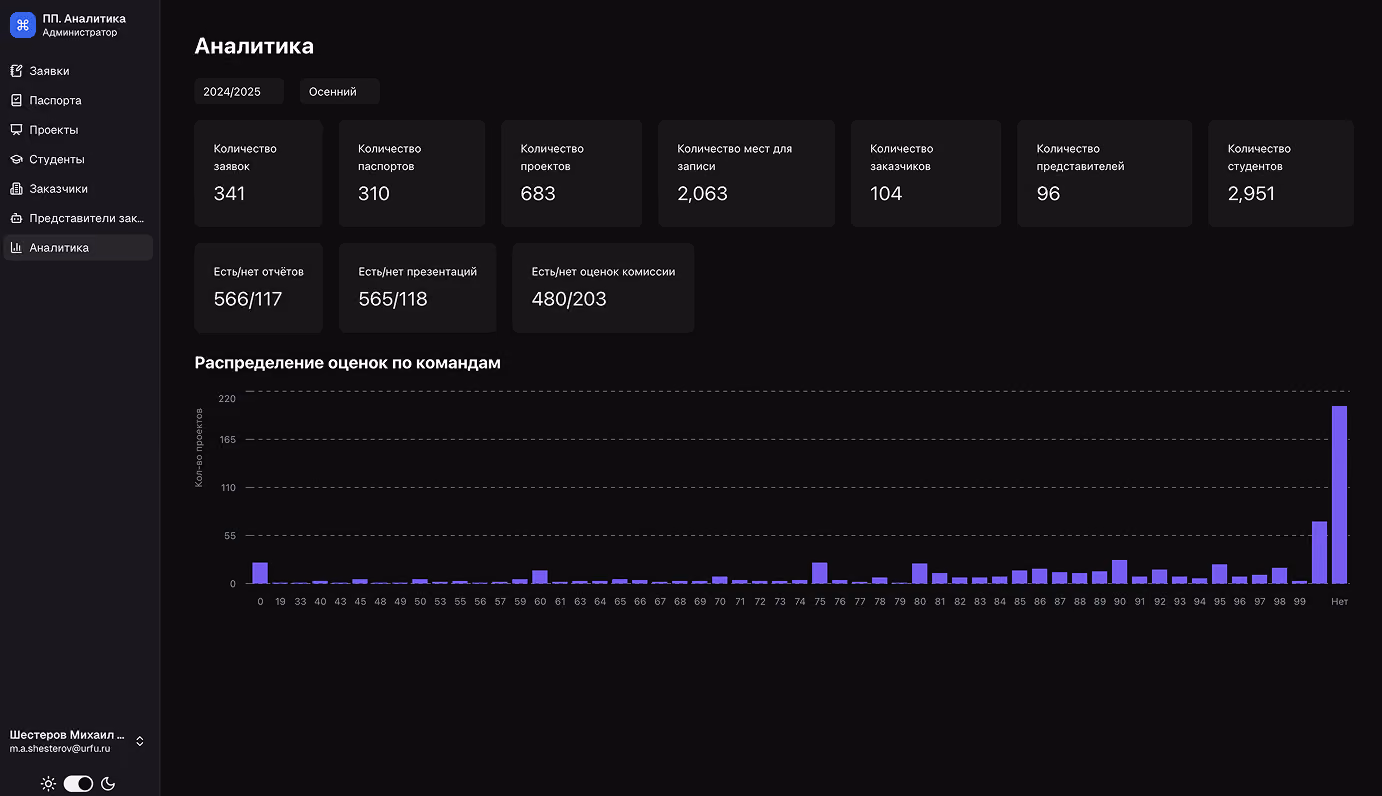Click the tallest chart bar labeled Нет

(x=1340, y=495)
